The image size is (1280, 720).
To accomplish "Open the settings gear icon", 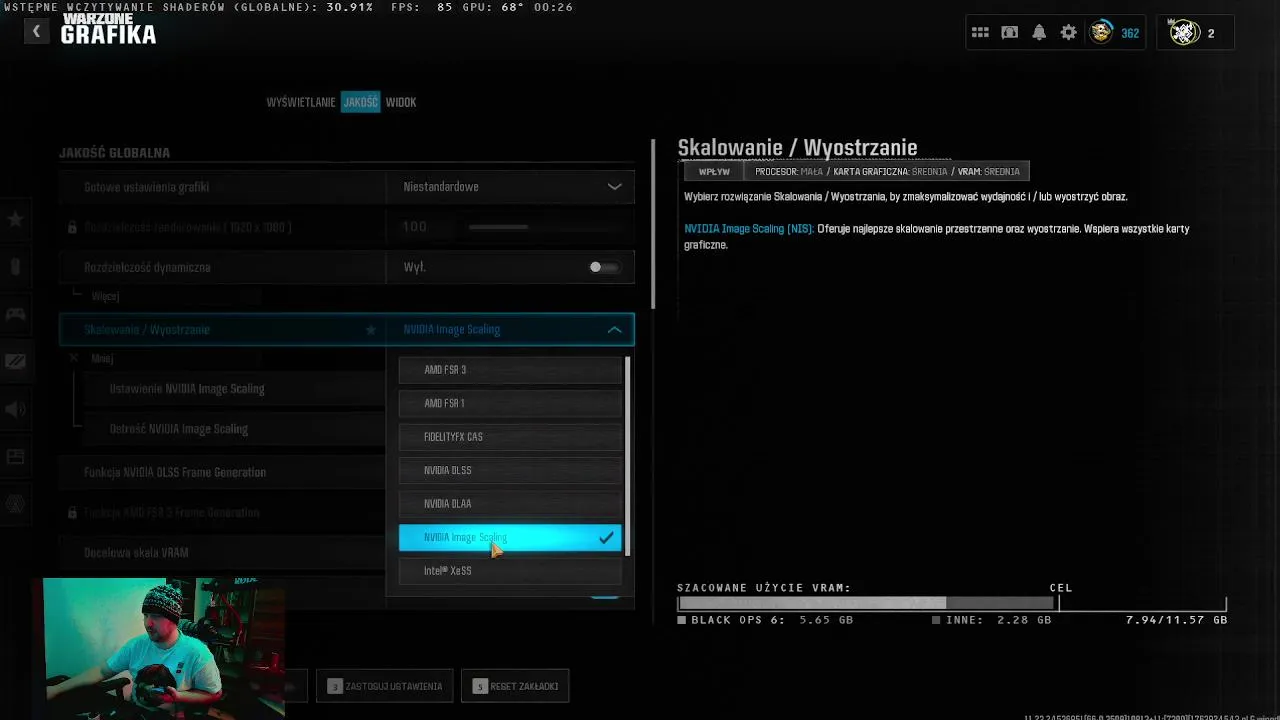I will pyautogui.click(x=1068, y=33).
